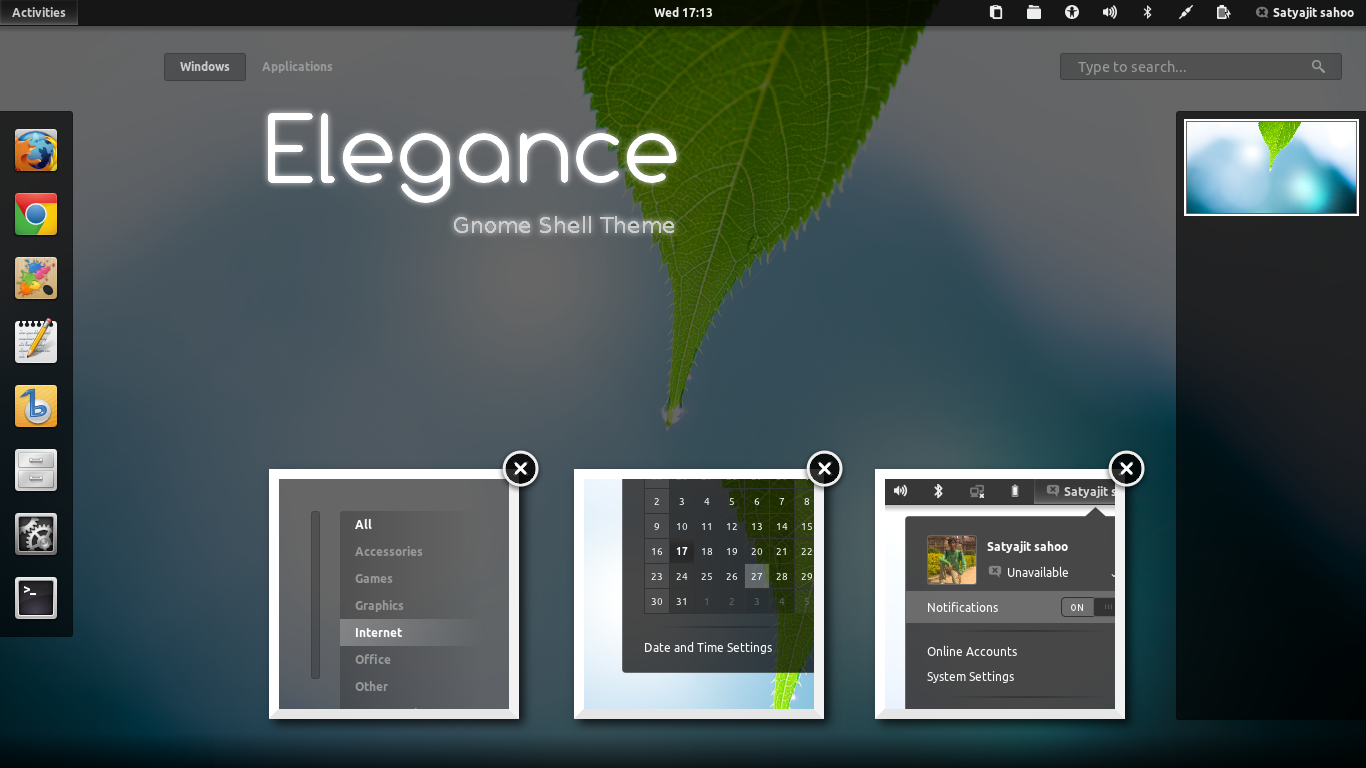Click Bluetooth icon inside user menu thumbnail

[938, 491]
